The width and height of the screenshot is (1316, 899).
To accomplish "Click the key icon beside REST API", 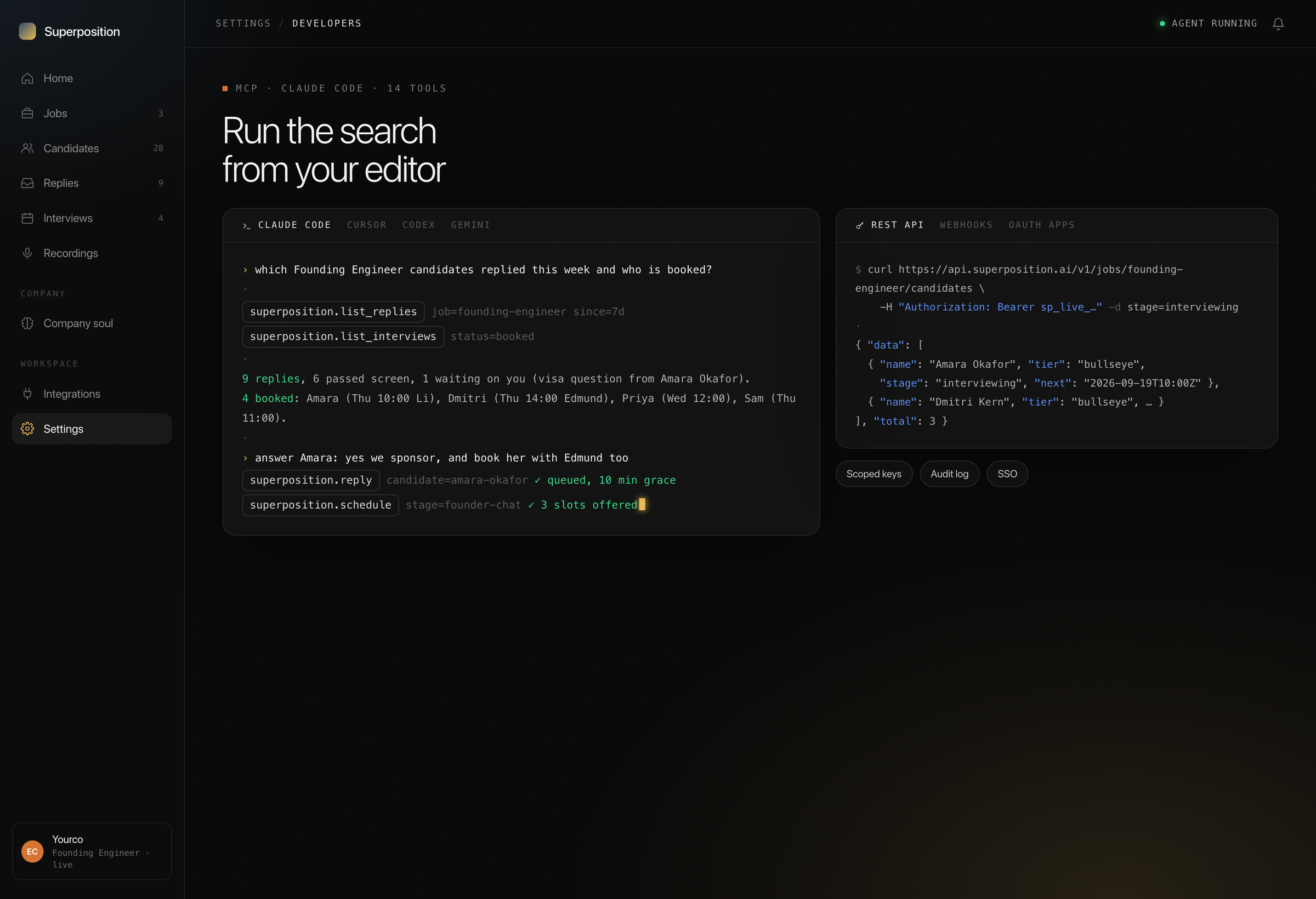I will tap(860, 225).
